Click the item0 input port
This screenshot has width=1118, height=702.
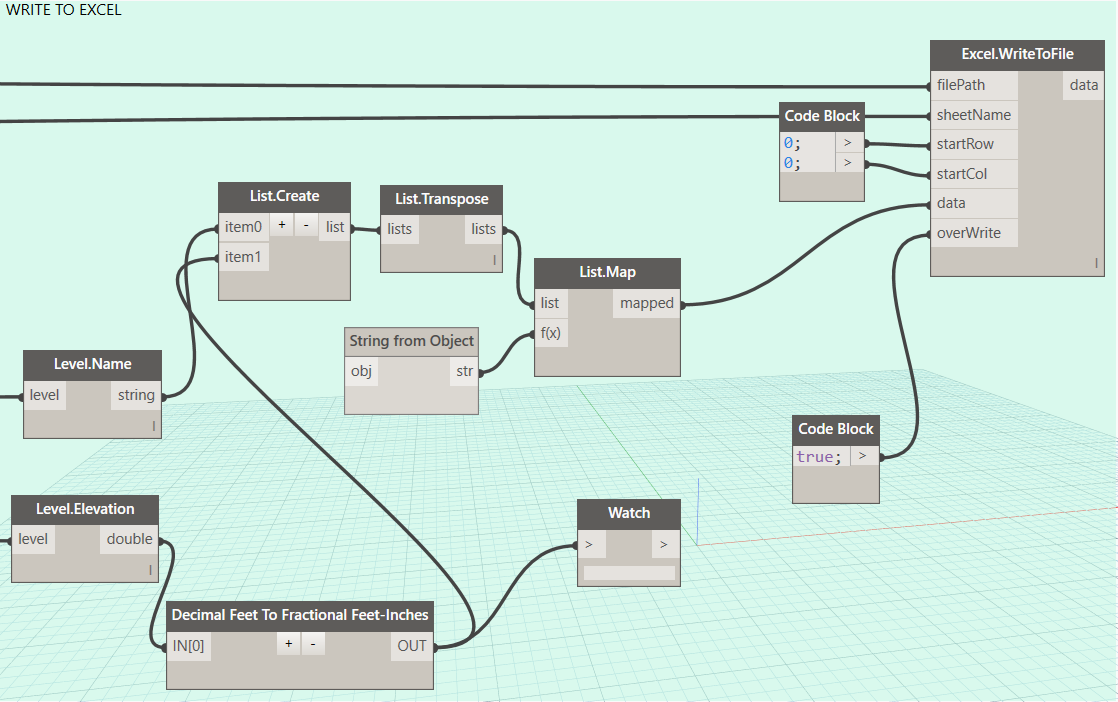243,227
